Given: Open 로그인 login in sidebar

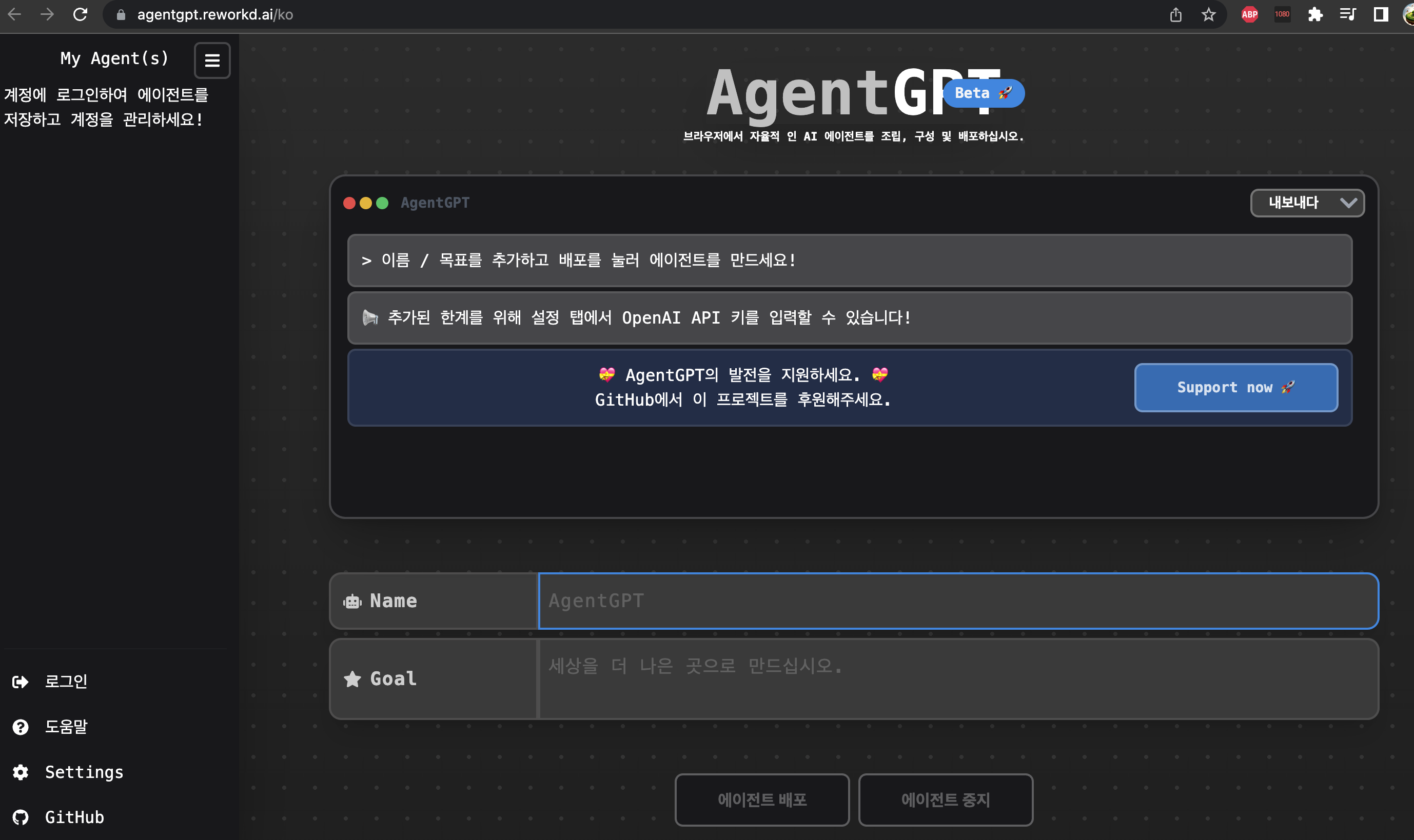Looking at the screenshot, I should point(66,682).
